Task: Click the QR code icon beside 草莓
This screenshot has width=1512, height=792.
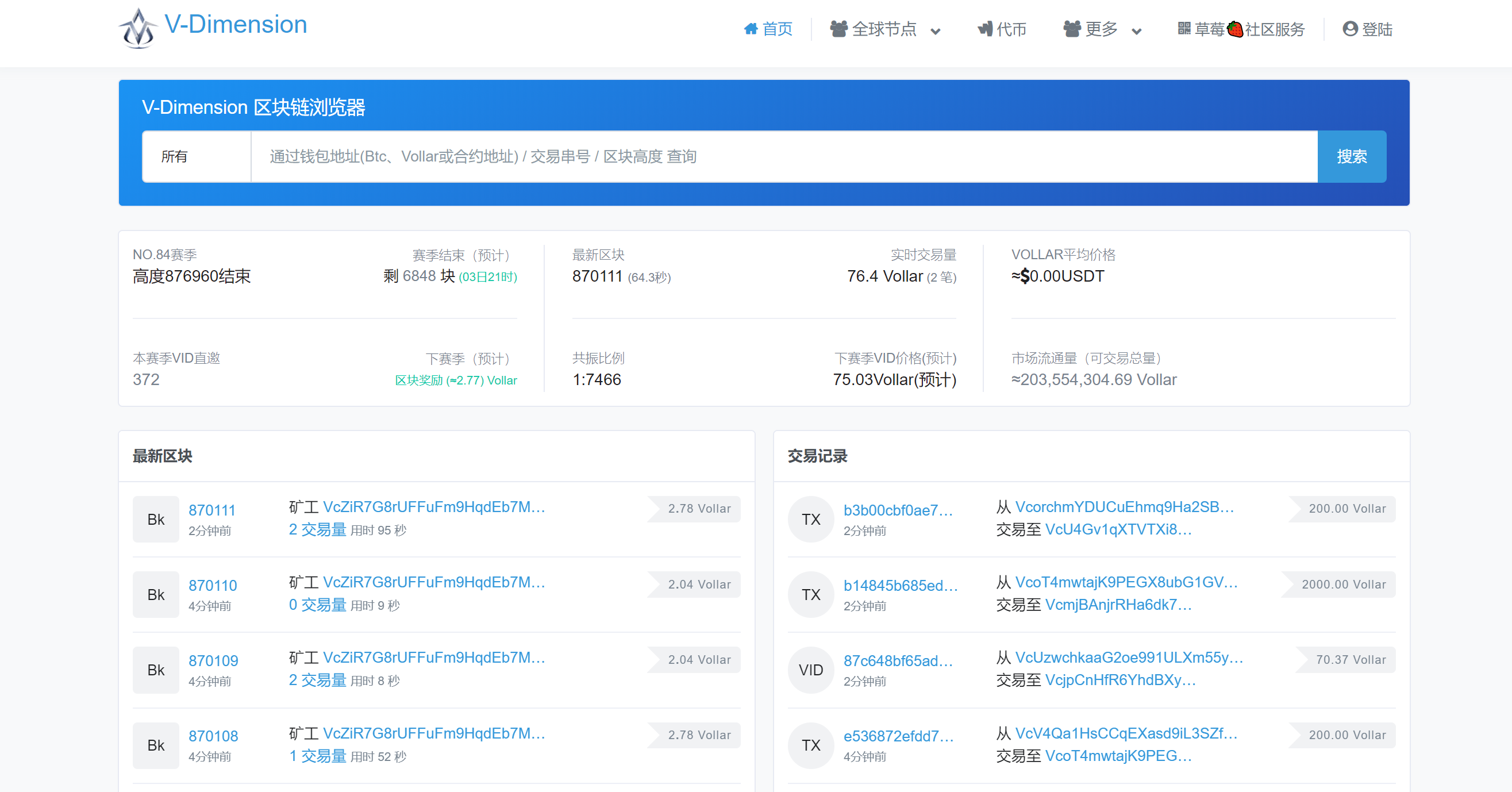Action: click(x=1184, y=28)
